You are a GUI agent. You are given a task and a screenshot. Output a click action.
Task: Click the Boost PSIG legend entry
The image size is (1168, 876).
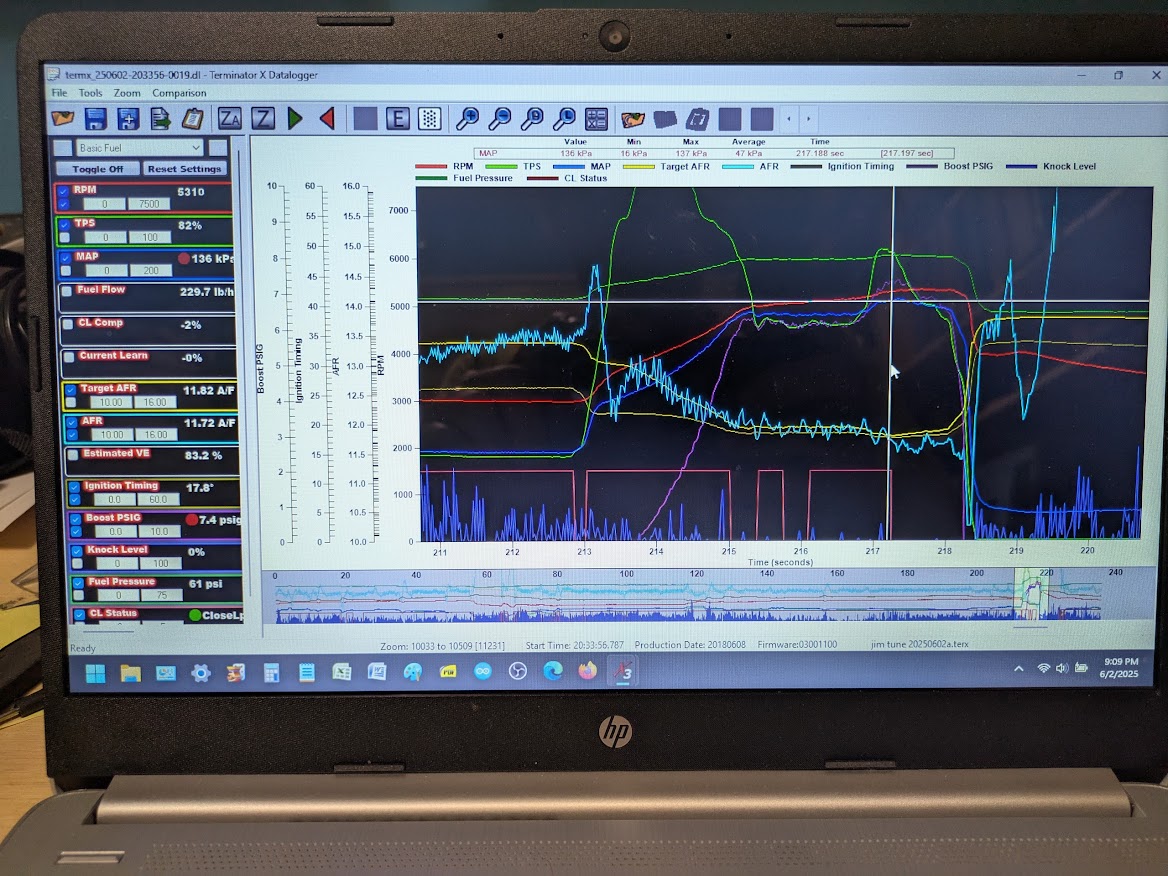click(950, 166)
